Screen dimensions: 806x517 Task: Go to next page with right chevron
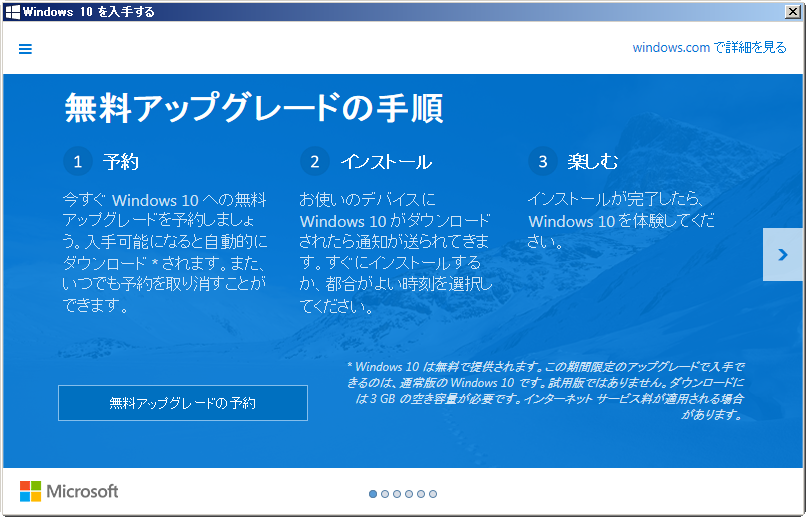(782, 254)
